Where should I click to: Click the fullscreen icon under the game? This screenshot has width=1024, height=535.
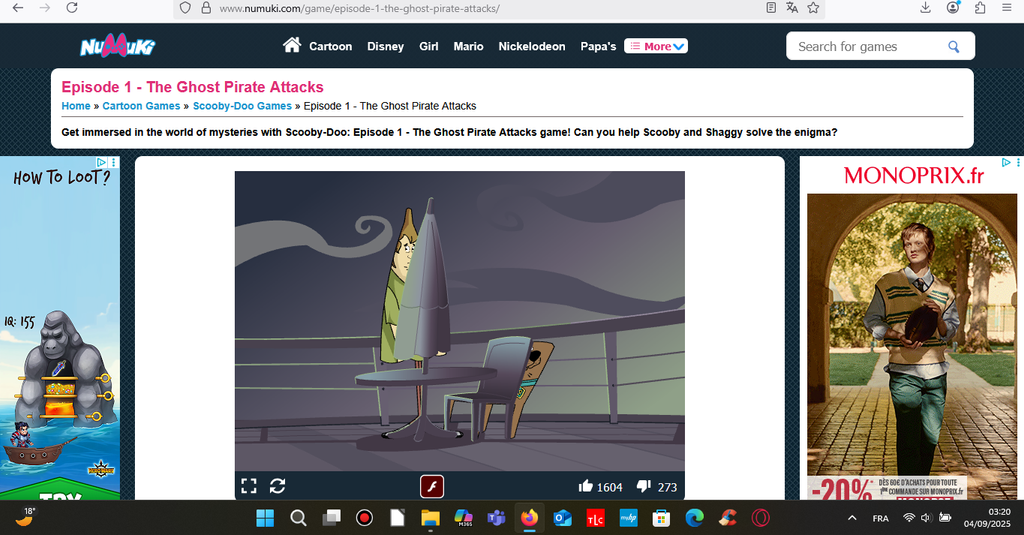pyautogui.click(x=249, y=486)
